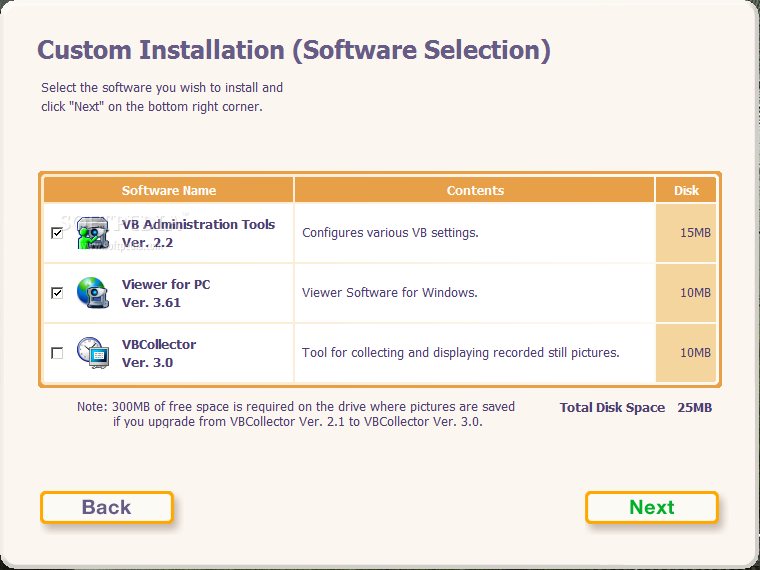This screenshot has width=760, height=570.
Task: Select the Viewer for PC Ver. 3.61 label
Action: tap(166, 293)
